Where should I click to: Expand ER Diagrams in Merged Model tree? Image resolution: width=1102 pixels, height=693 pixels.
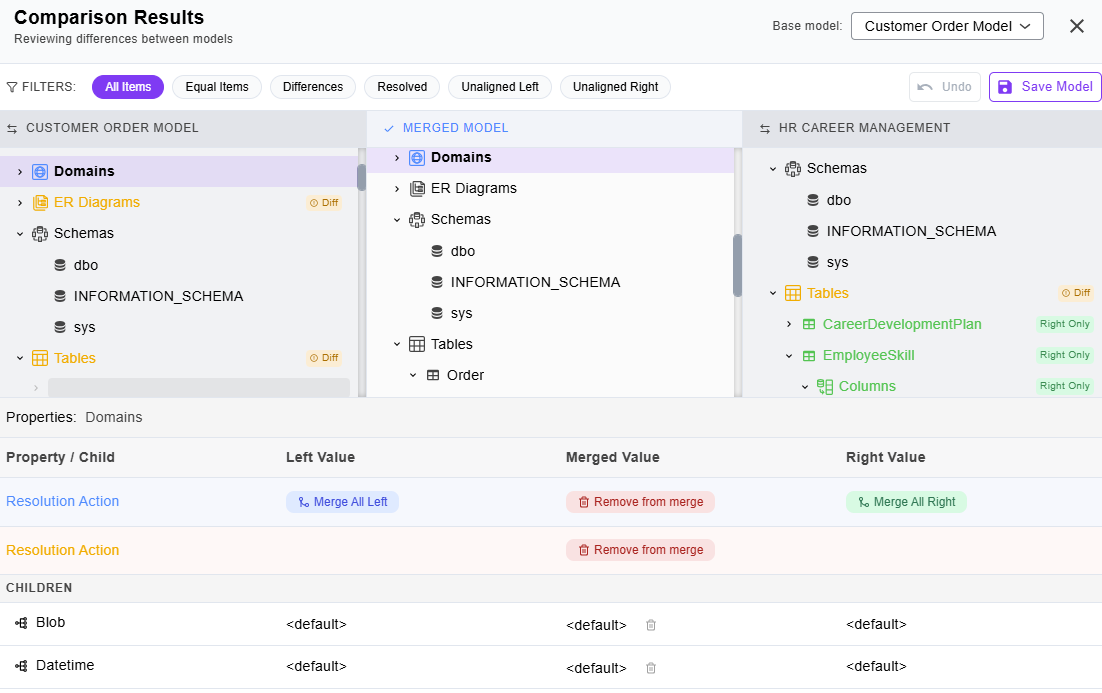pyautogui.click(x=396, y=188)
